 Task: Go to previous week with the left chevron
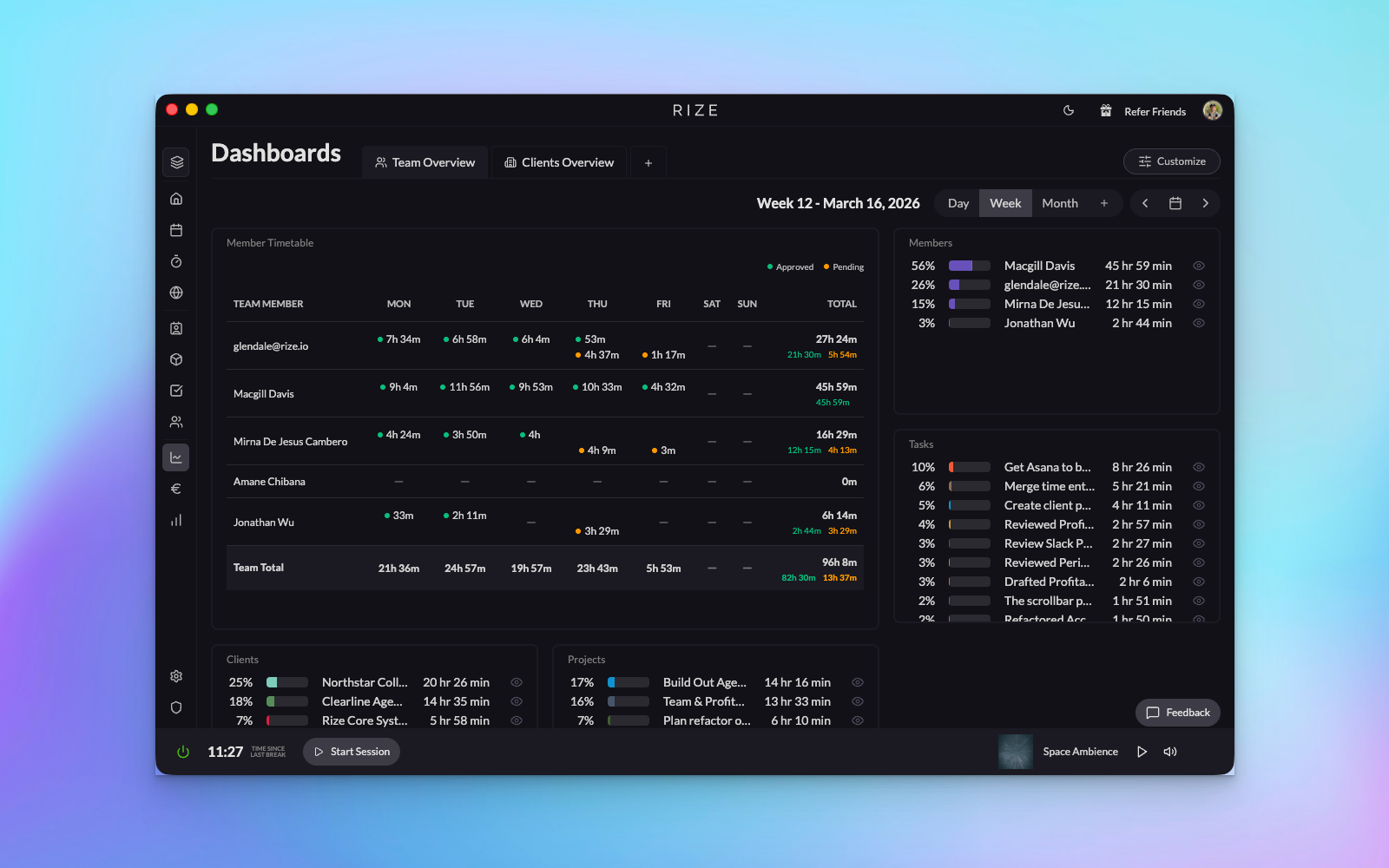pyautogui.click(x=1145, y=202)
